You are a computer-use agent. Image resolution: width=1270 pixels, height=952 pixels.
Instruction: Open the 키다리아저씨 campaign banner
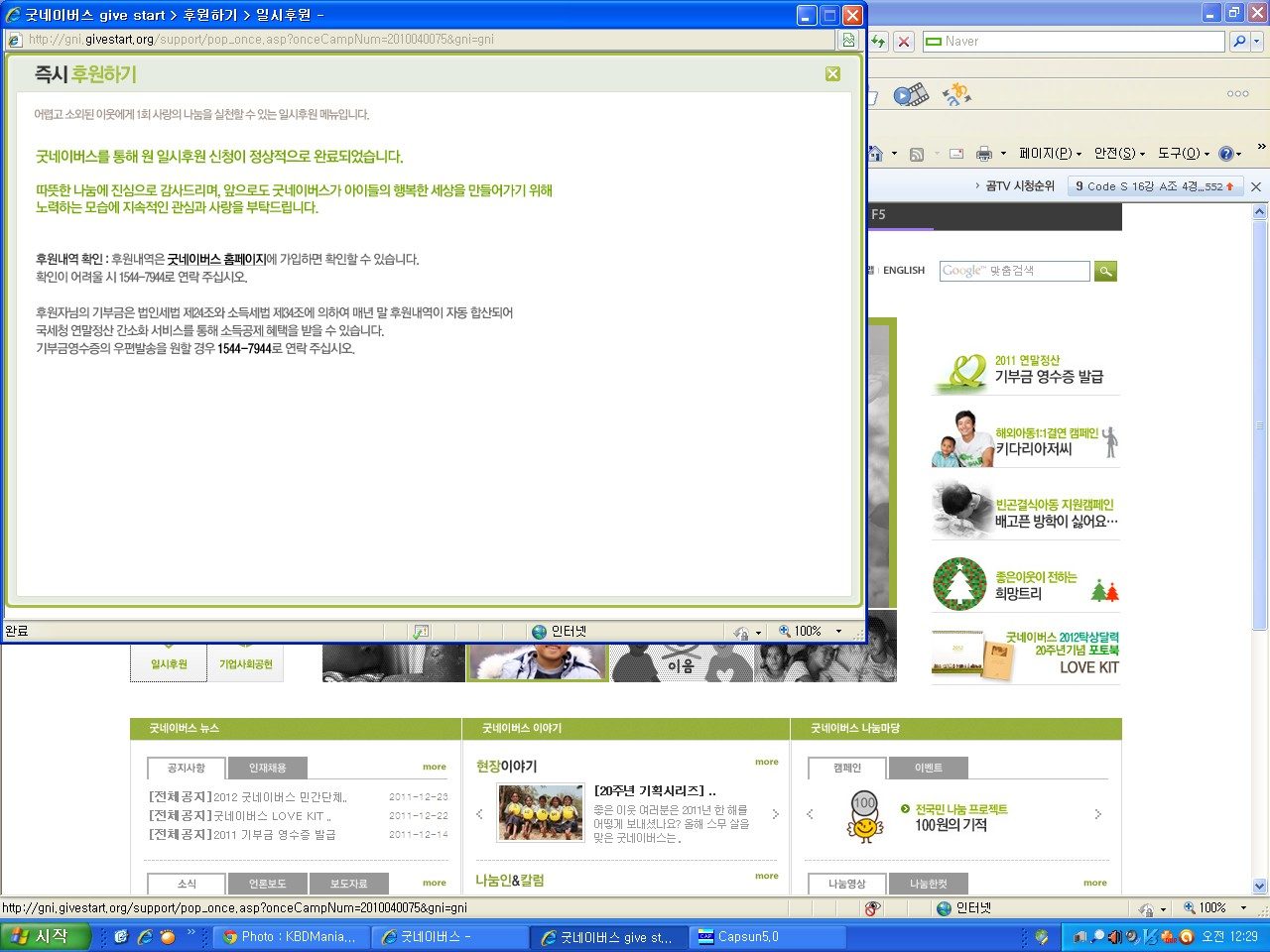pos(1026,439)
